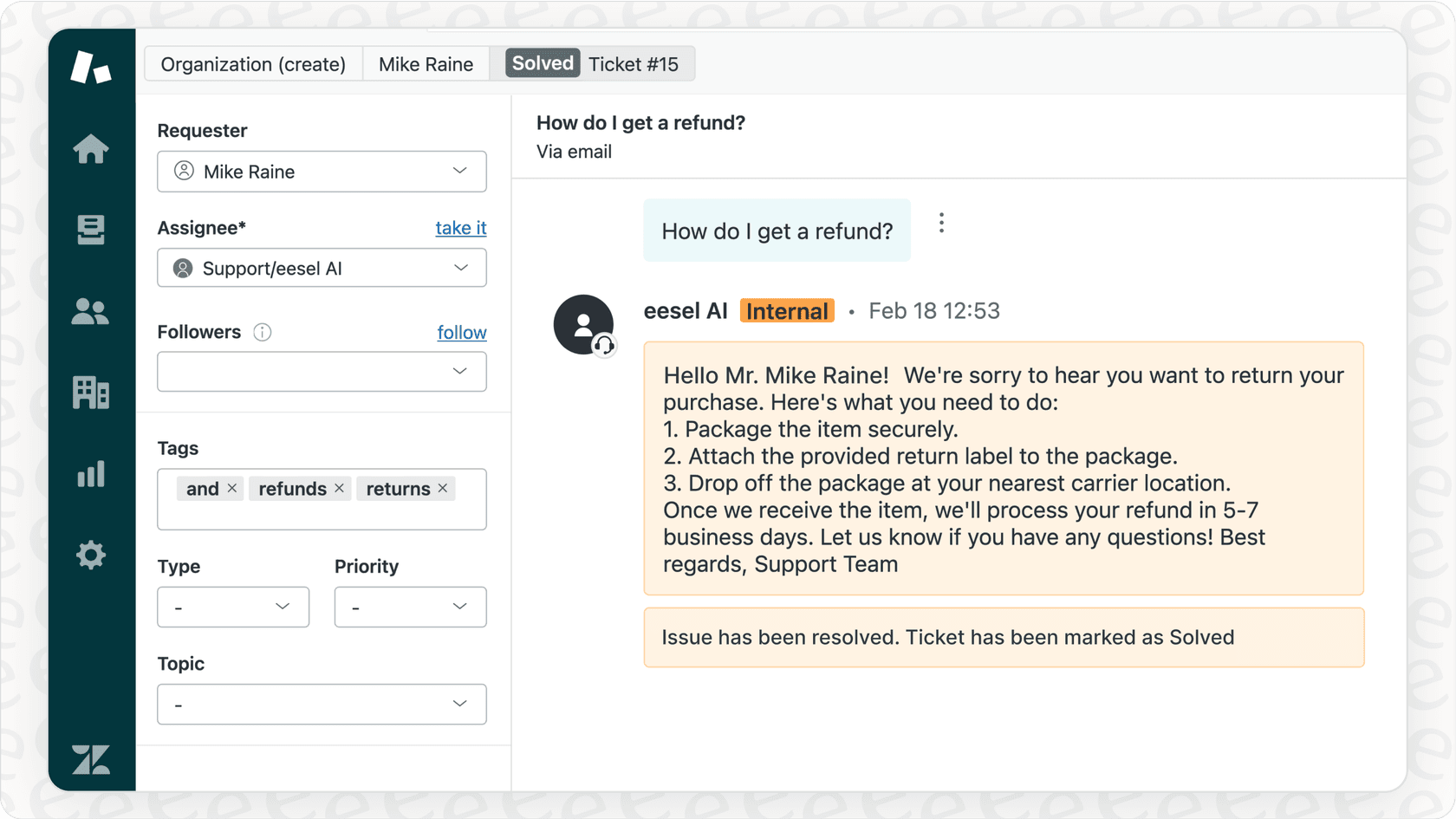The height and width of the screenshot is (819, 1456).
Task: Select the Reporting bar chart icon
Action: click(91, 474)
